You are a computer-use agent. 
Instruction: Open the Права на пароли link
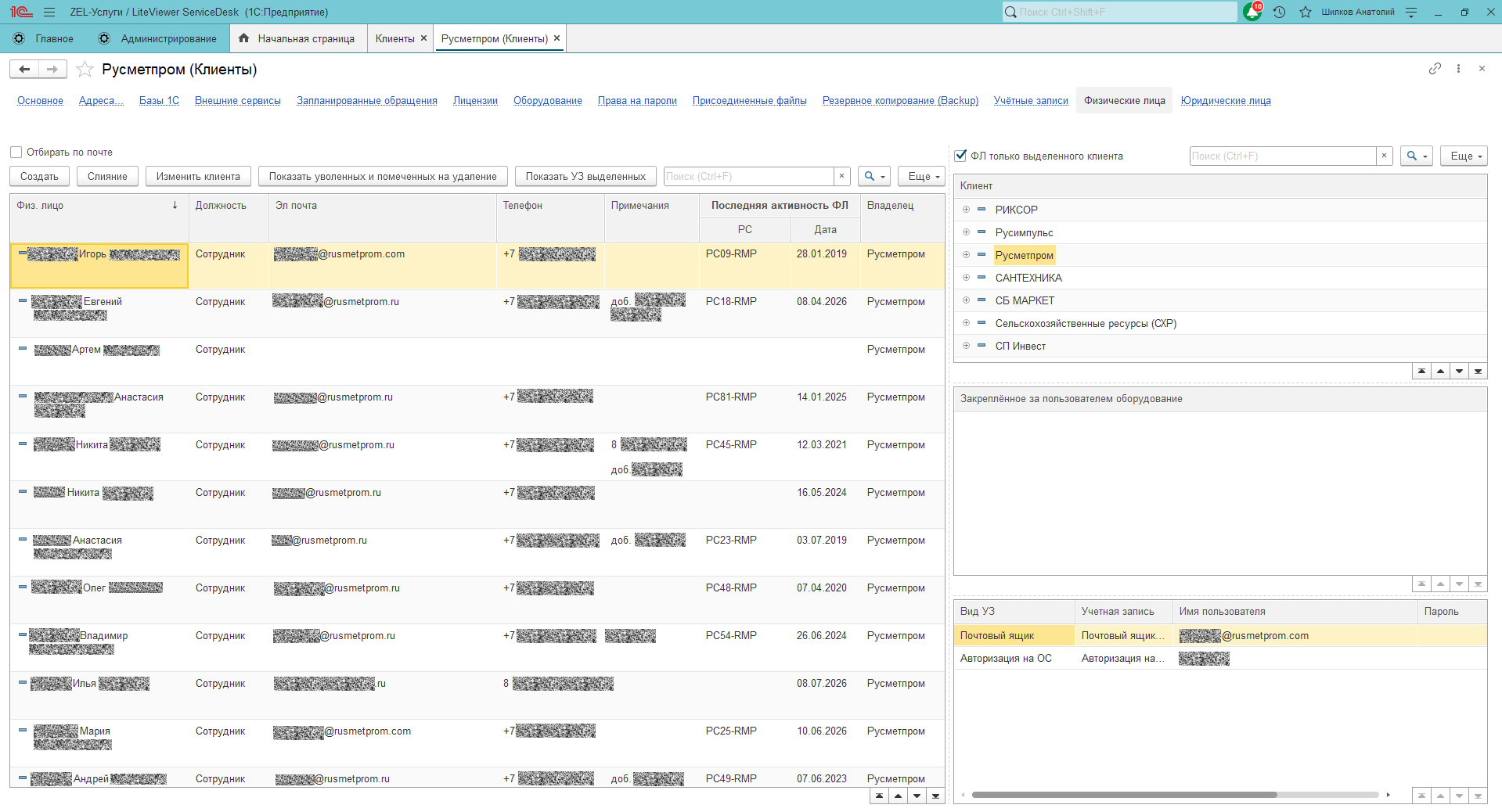pyautogui.click(x=637, y=100)
